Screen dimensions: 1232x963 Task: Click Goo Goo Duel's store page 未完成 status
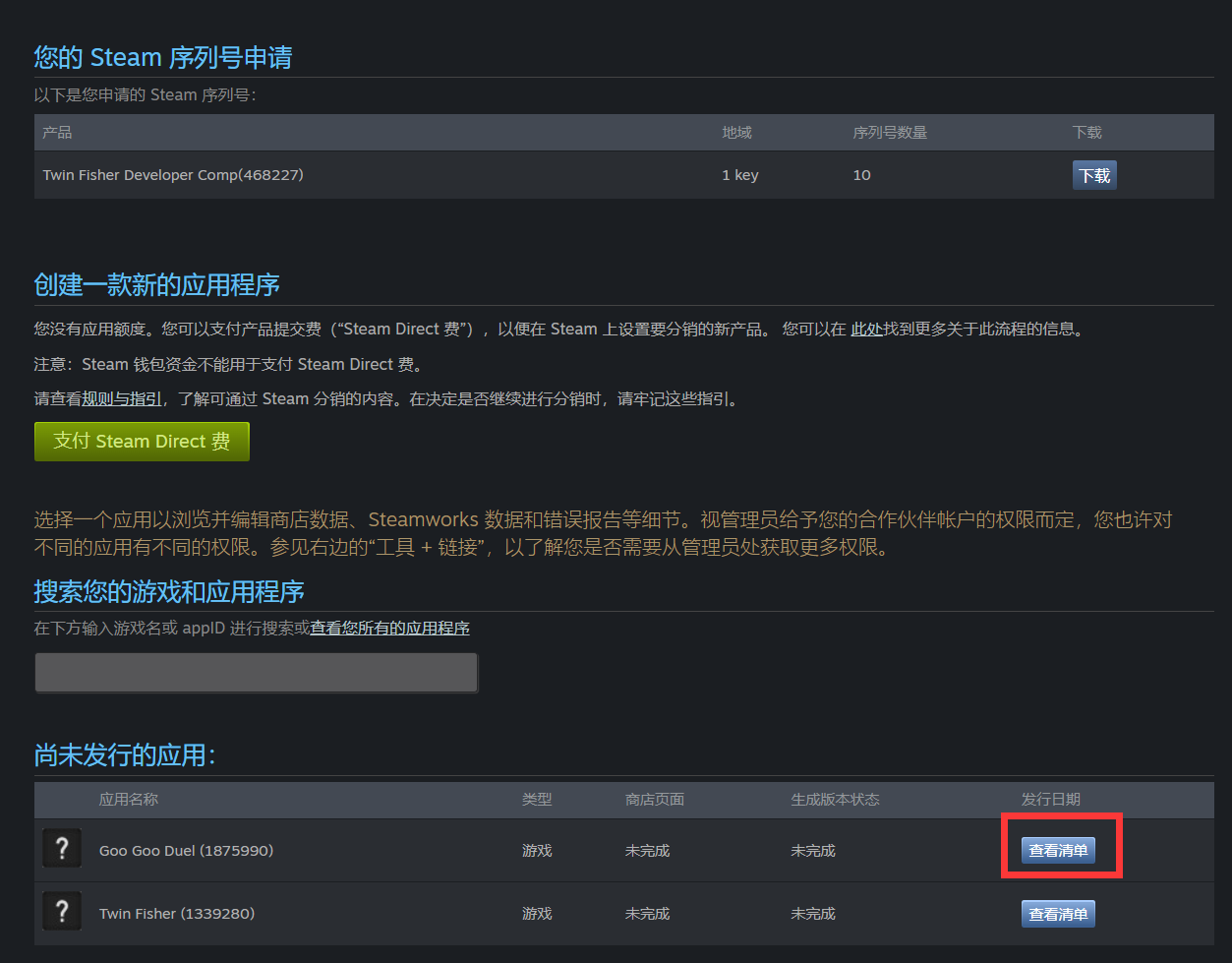[647, 851]
